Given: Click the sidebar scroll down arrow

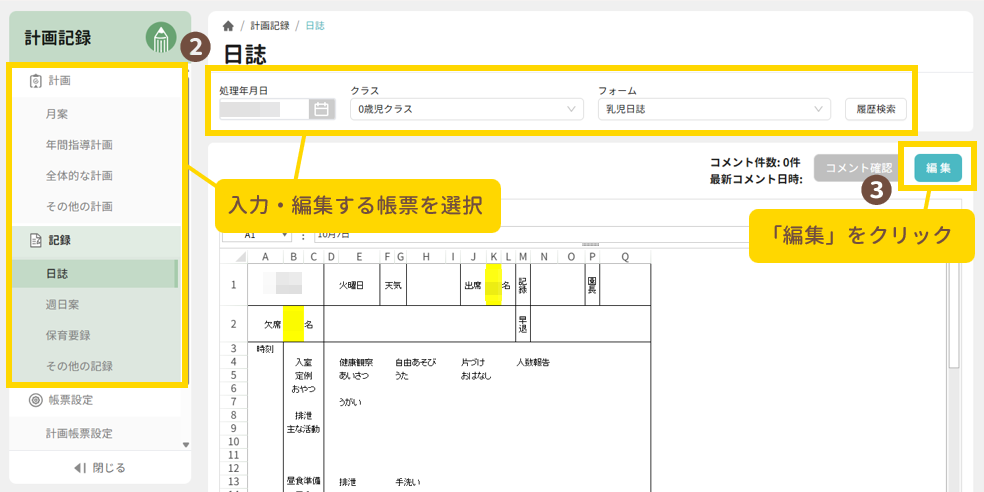Looking at the screenshot, I should pos(185,445).
